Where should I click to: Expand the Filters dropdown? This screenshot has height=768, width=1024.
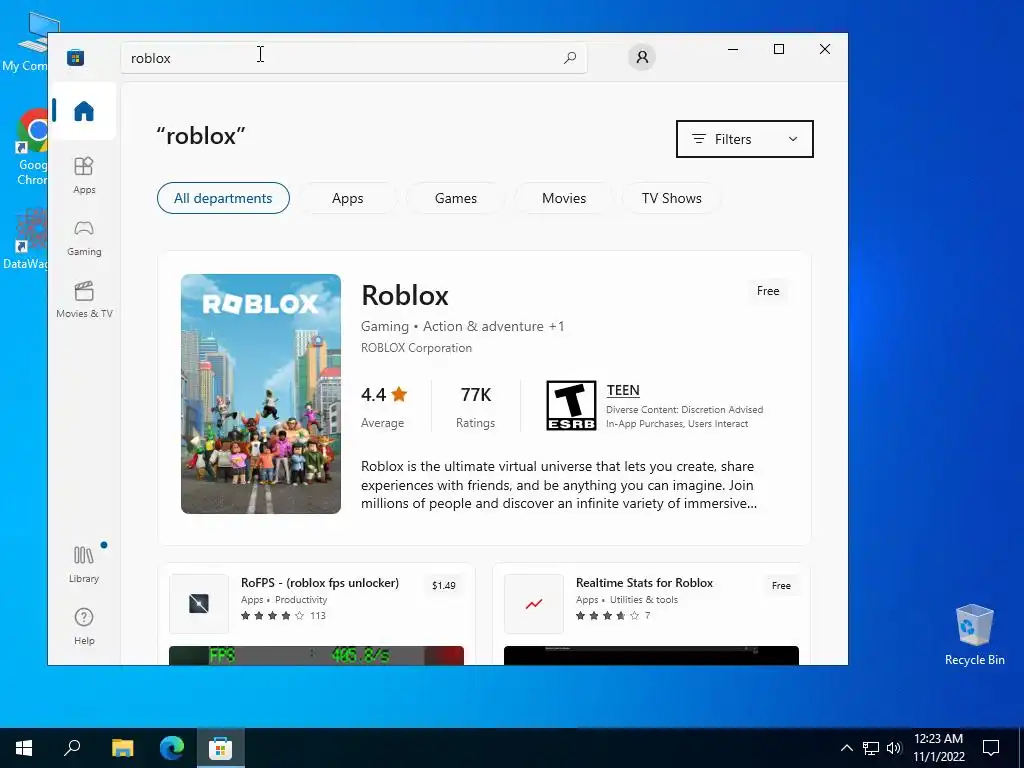tap(744, 139)
